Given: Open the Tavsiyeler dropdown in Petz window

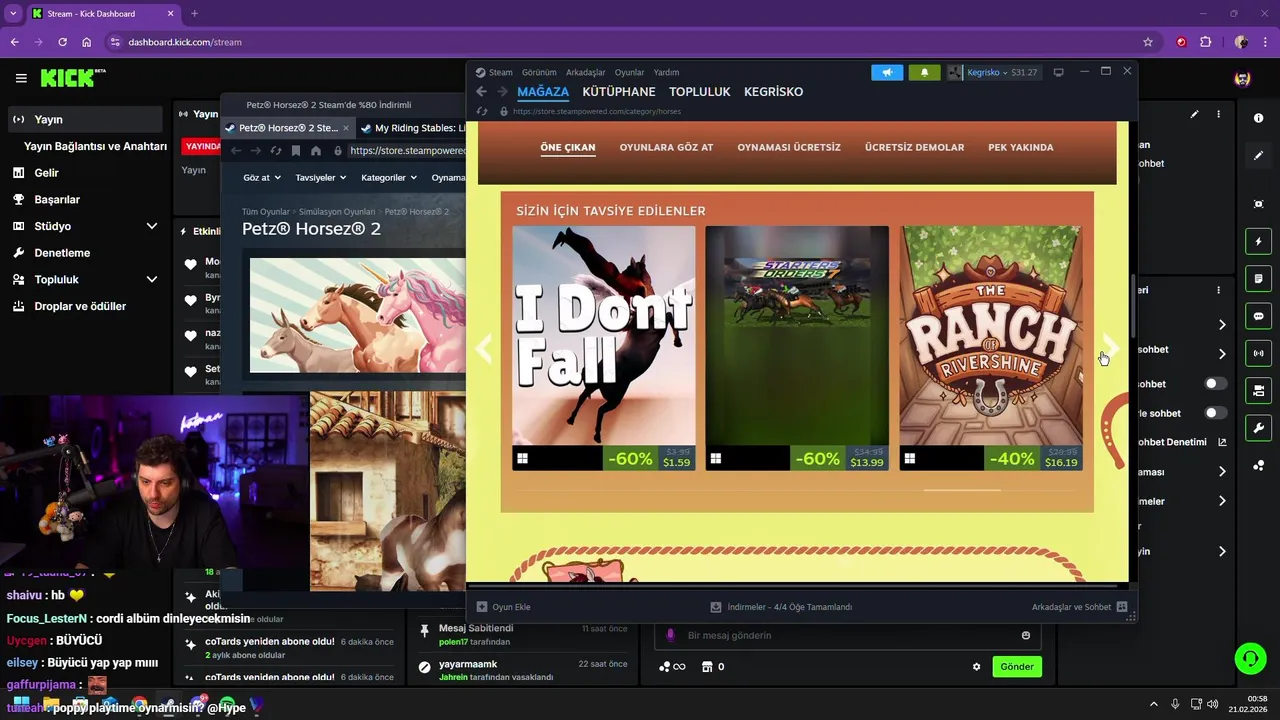Looking at the screenshot, I should [320, 178].
